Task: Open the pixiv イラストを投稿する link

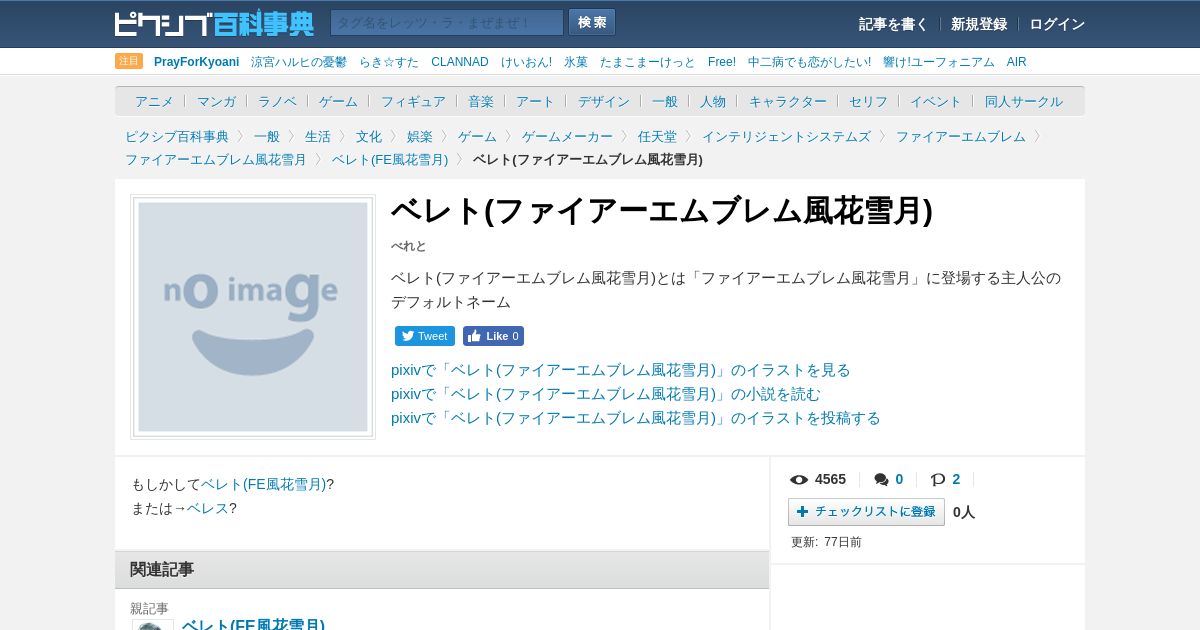Action: coord(636,418)
